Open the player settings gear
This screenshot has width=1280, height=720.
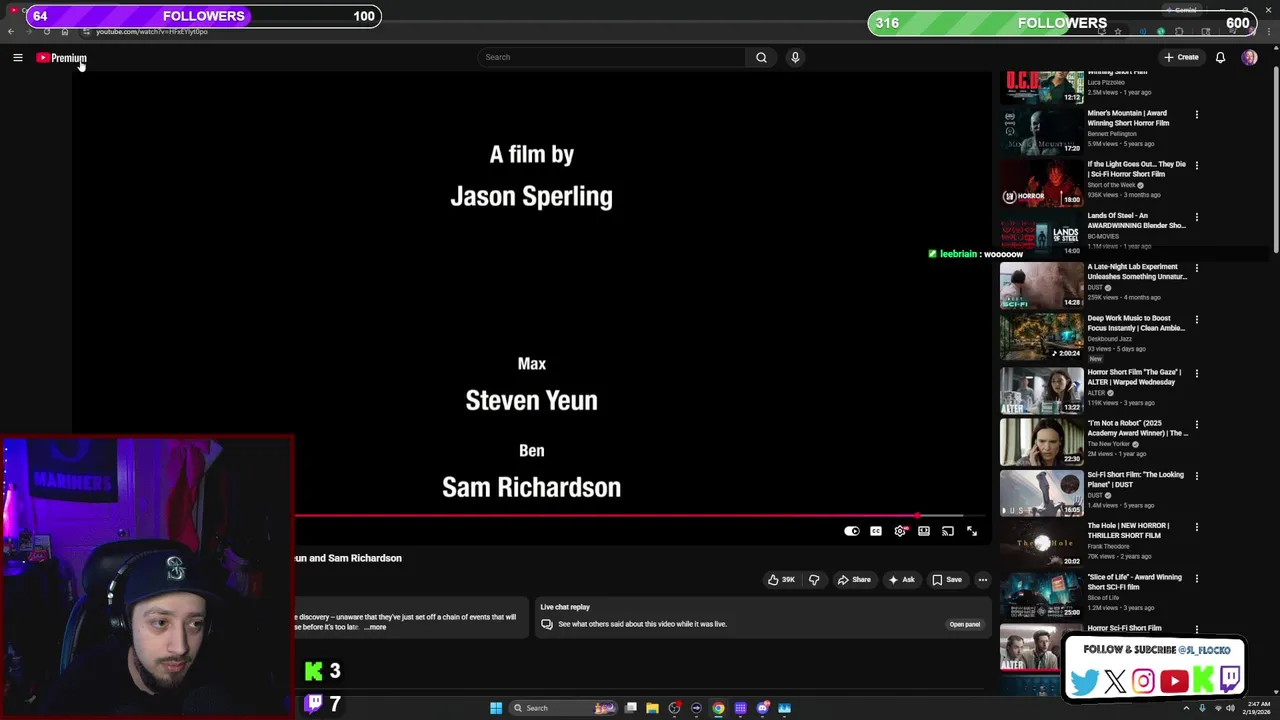(900, 531)
